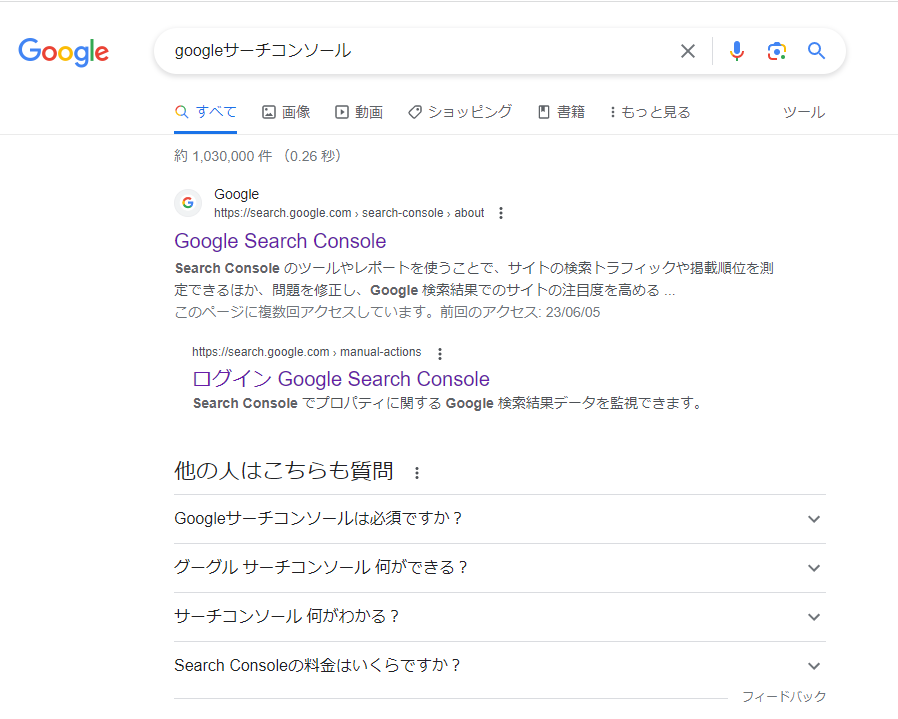Open three-dot menu beside search-console about URL

[501, 213]
